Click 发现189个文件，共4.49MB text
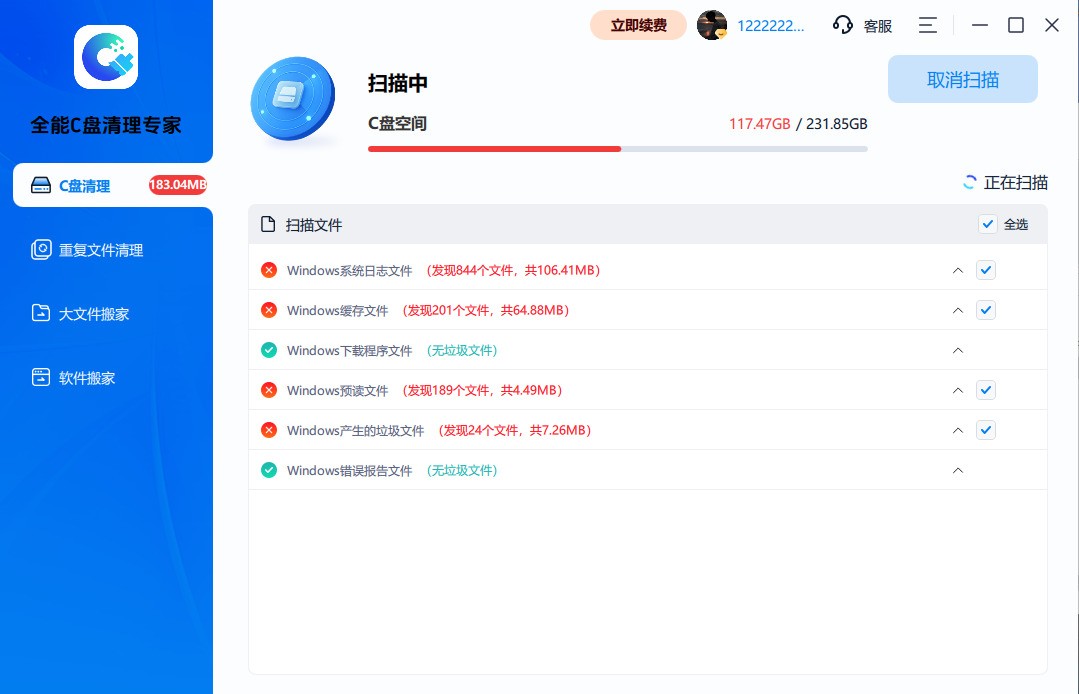 tap(482, 390)
